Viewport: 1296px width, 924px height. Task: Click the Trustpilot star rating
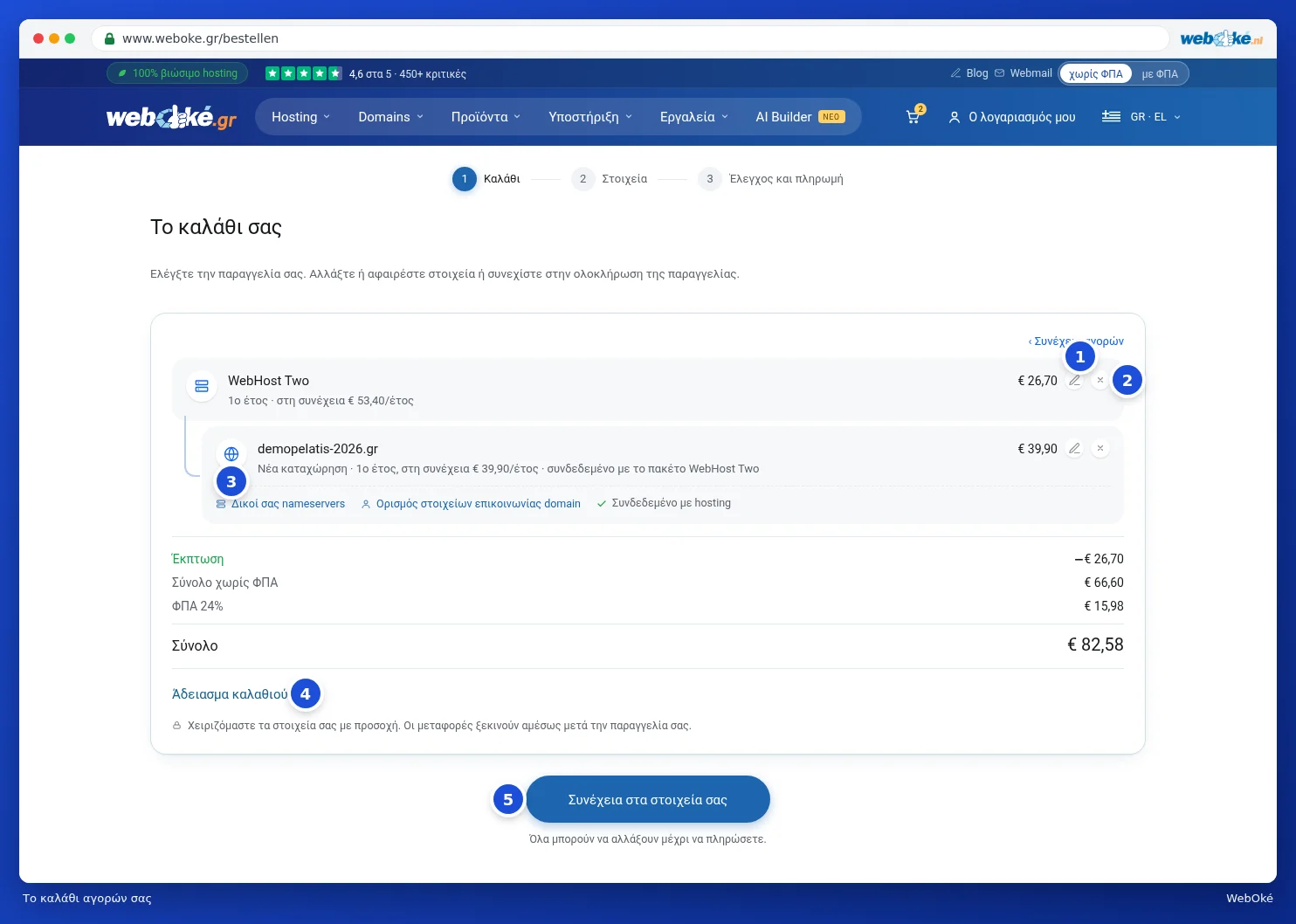(303, 73)
